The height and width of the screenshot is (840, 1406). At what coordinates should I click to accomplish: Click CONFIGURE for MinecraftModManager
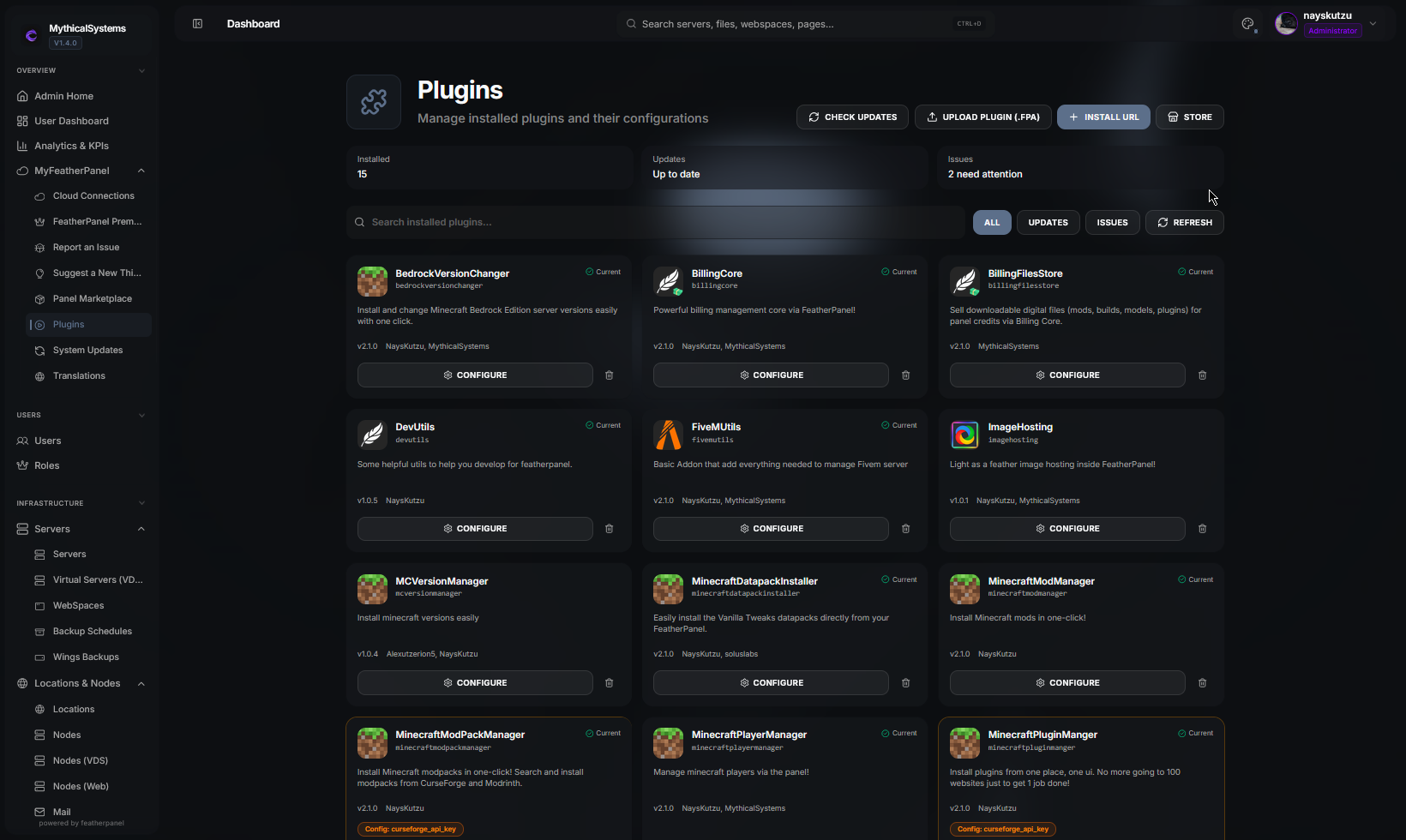point(1067,683)
